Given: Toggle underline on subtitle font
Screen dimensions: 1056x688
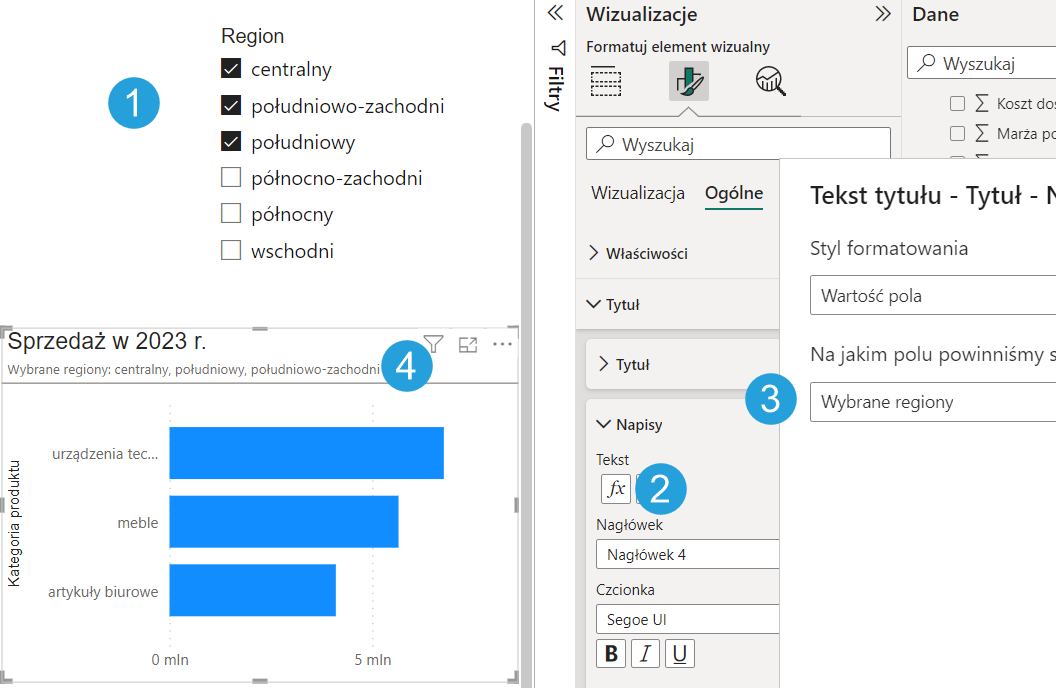Looking at the screenshot, I should 679,654.
